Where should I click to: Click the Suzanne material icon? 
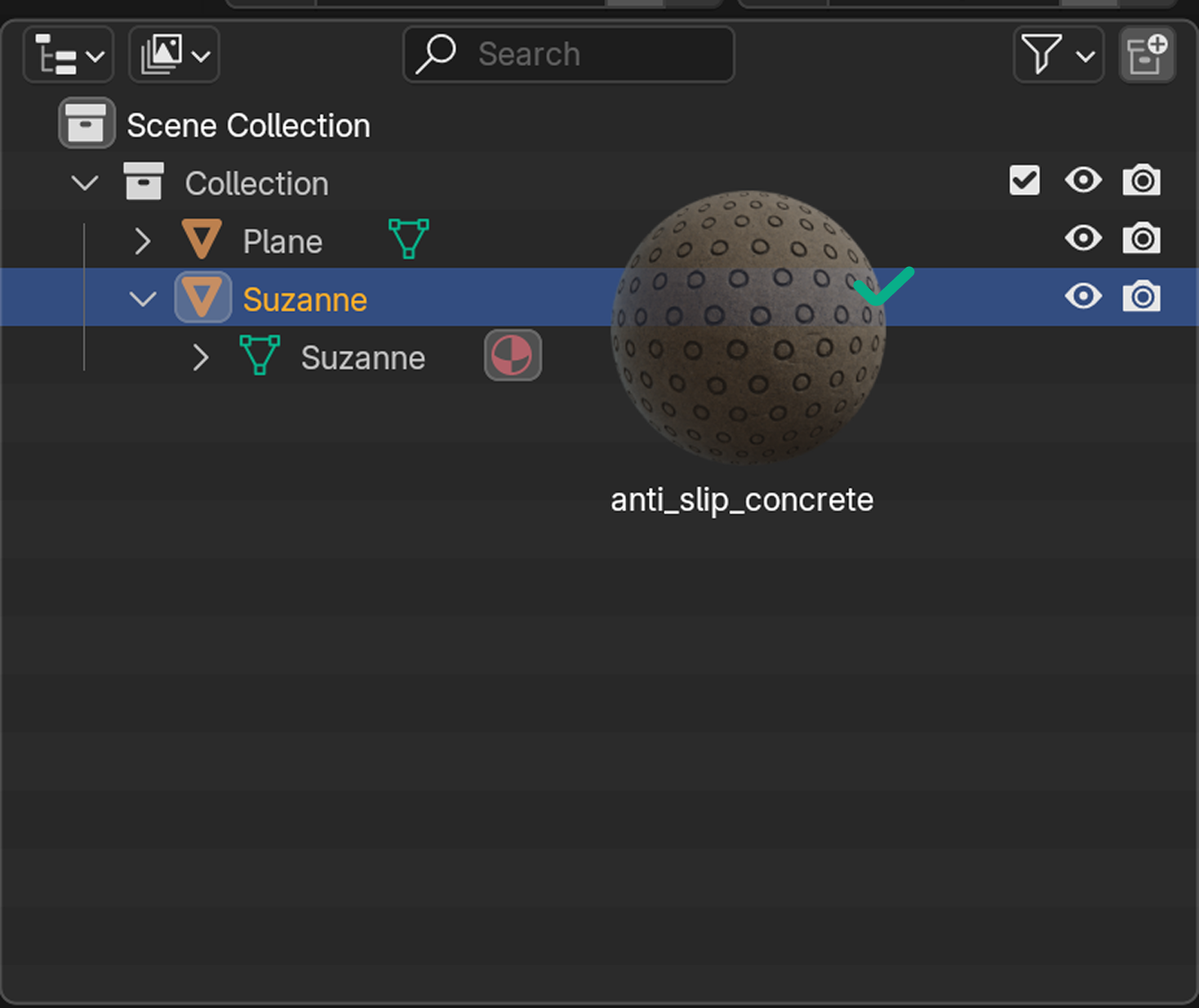coord(513,356)
